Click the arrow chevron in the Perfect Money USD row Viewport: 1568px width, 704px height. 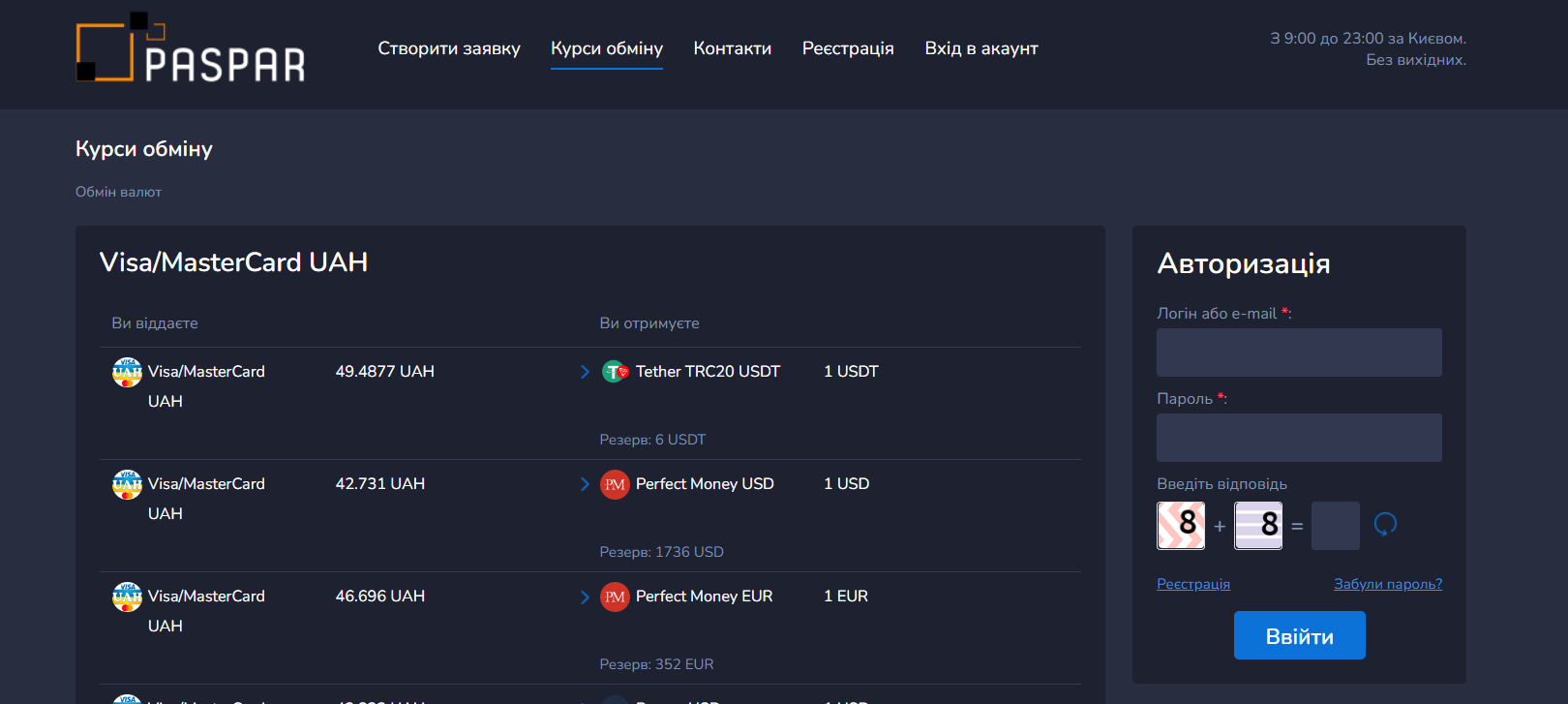coord(585,484)
